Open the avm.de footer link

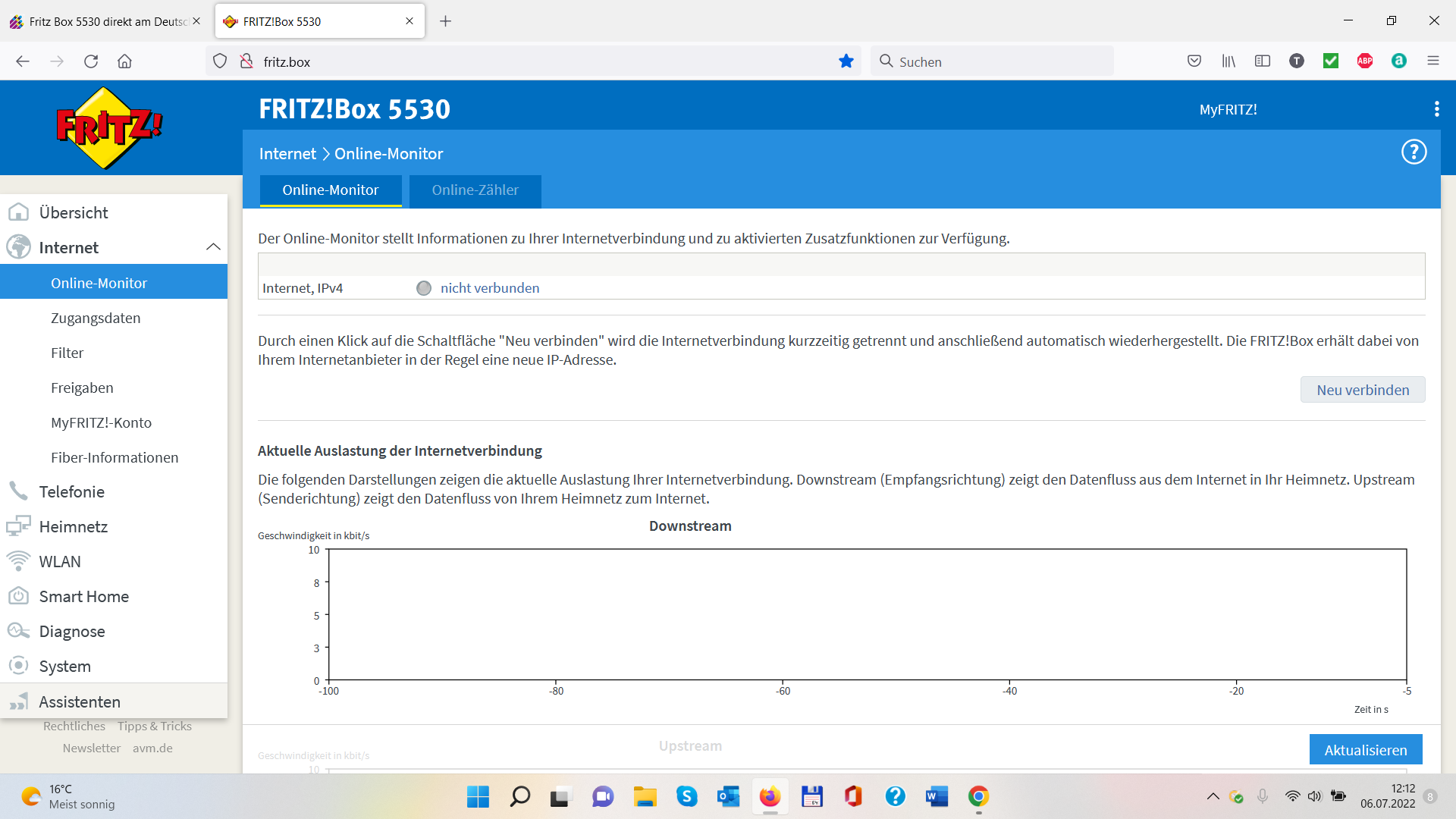coord(152,748)
